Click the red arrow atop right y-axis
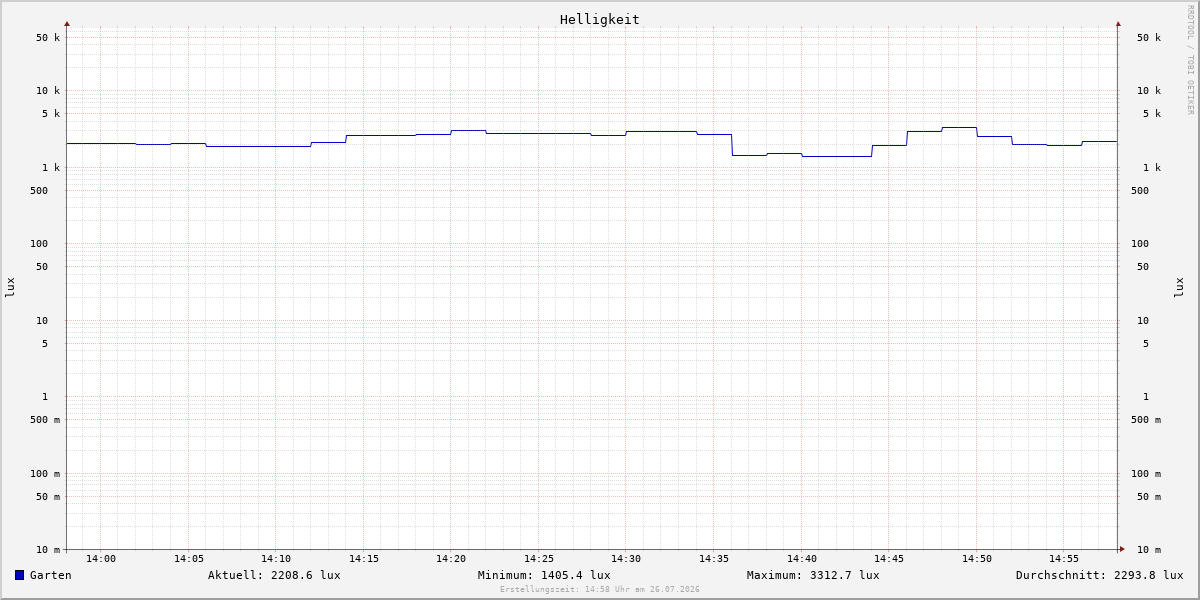Viewport: 1200px width, 600px height. tap(1118, 23)
